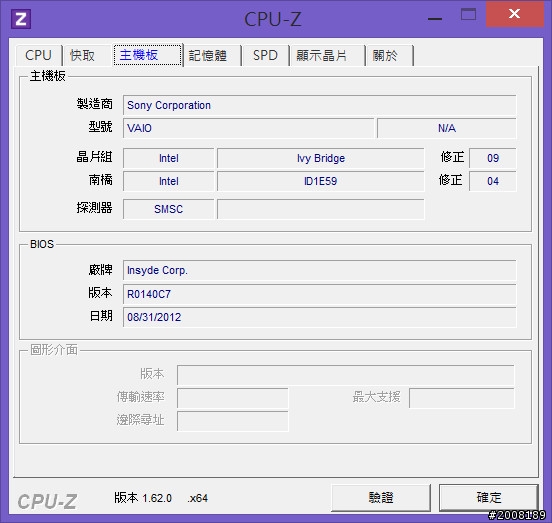This screenshot has width=552, height=523.
Task: Click the Intel southbridge vendor field
Action: pyautogui.click(x=168, y=181)
